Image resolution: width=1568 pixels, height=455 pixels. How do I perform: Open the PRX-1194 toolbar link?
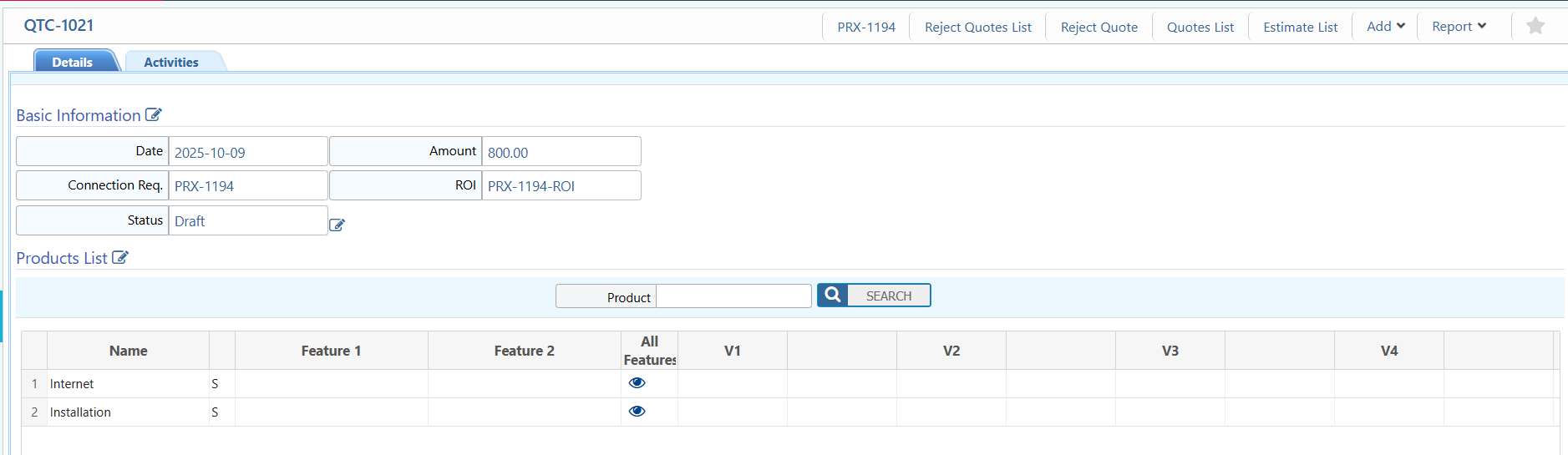(x=866, y=27)
